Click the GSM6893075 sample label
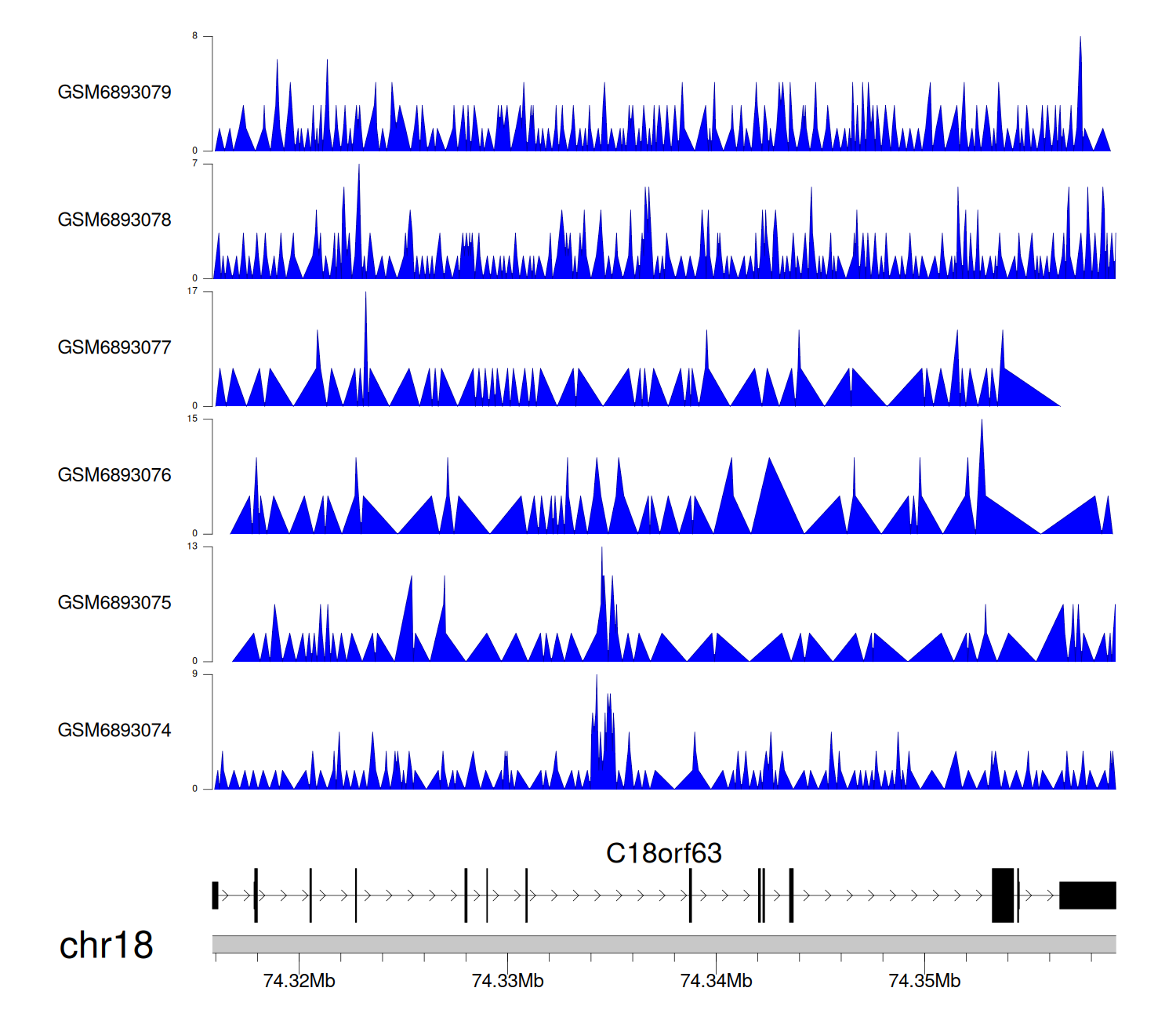 (114, 603)
